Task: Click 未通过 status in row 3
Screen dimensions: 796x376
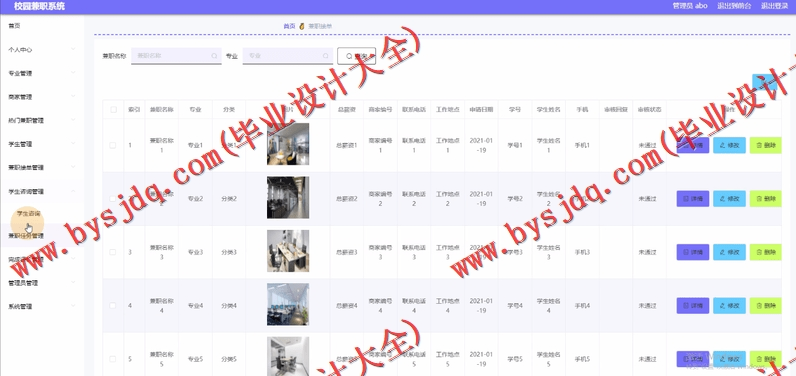Action: tap(648, 252)
